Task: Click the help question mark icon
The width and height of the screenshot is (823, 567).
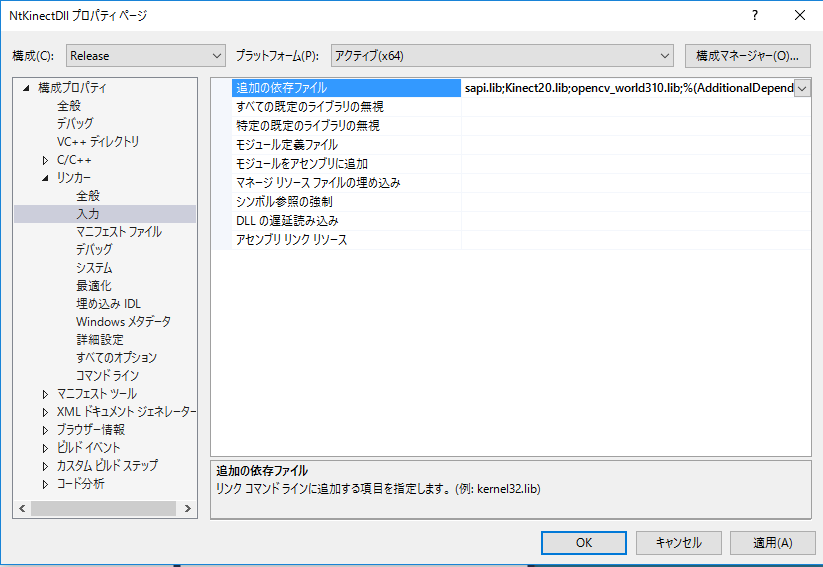Action: tap(754, 15)
